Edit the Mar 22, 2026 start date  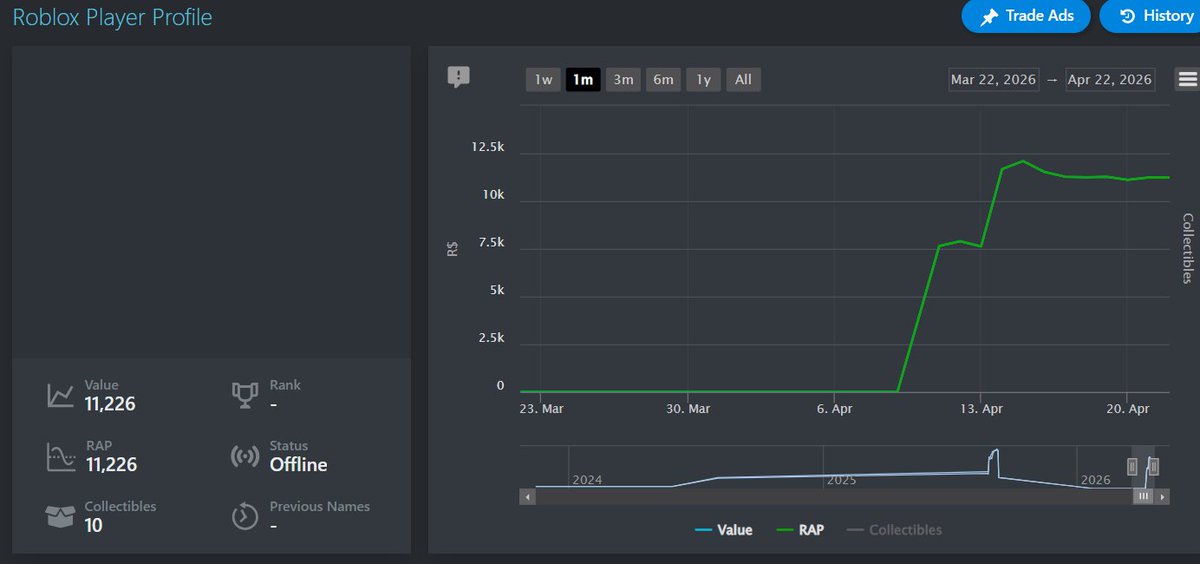pos(994,79)
